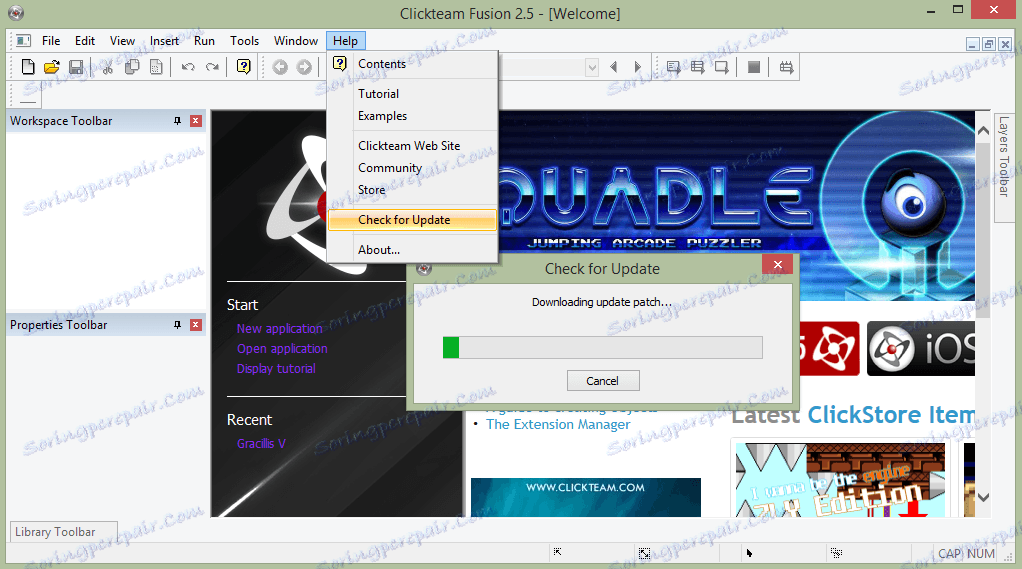The image size is (1022, 569).
Task: Click the Open application link
Action: 282,349
